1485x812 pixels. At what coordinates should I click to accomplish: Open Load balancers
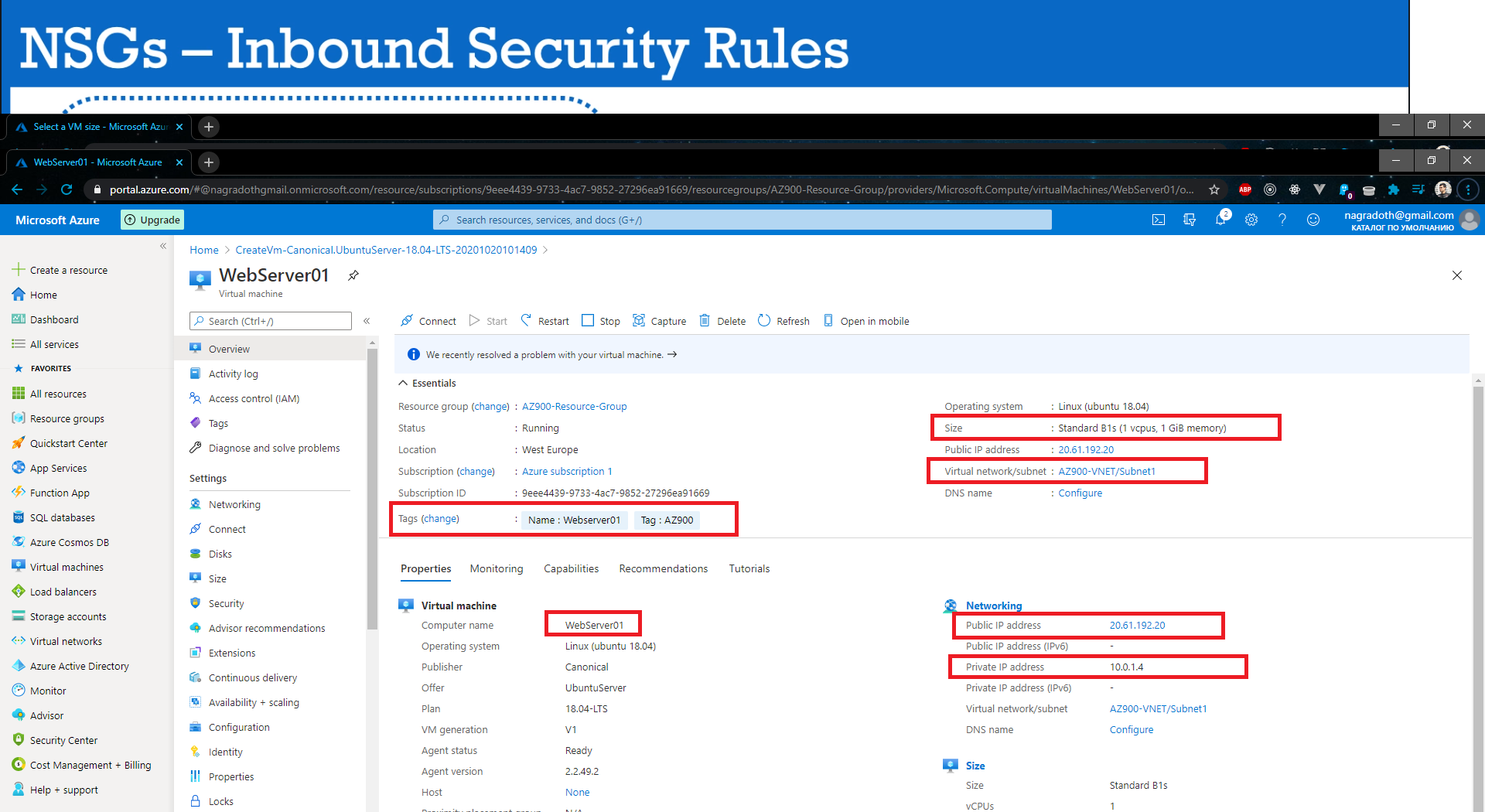coord(54,592)
